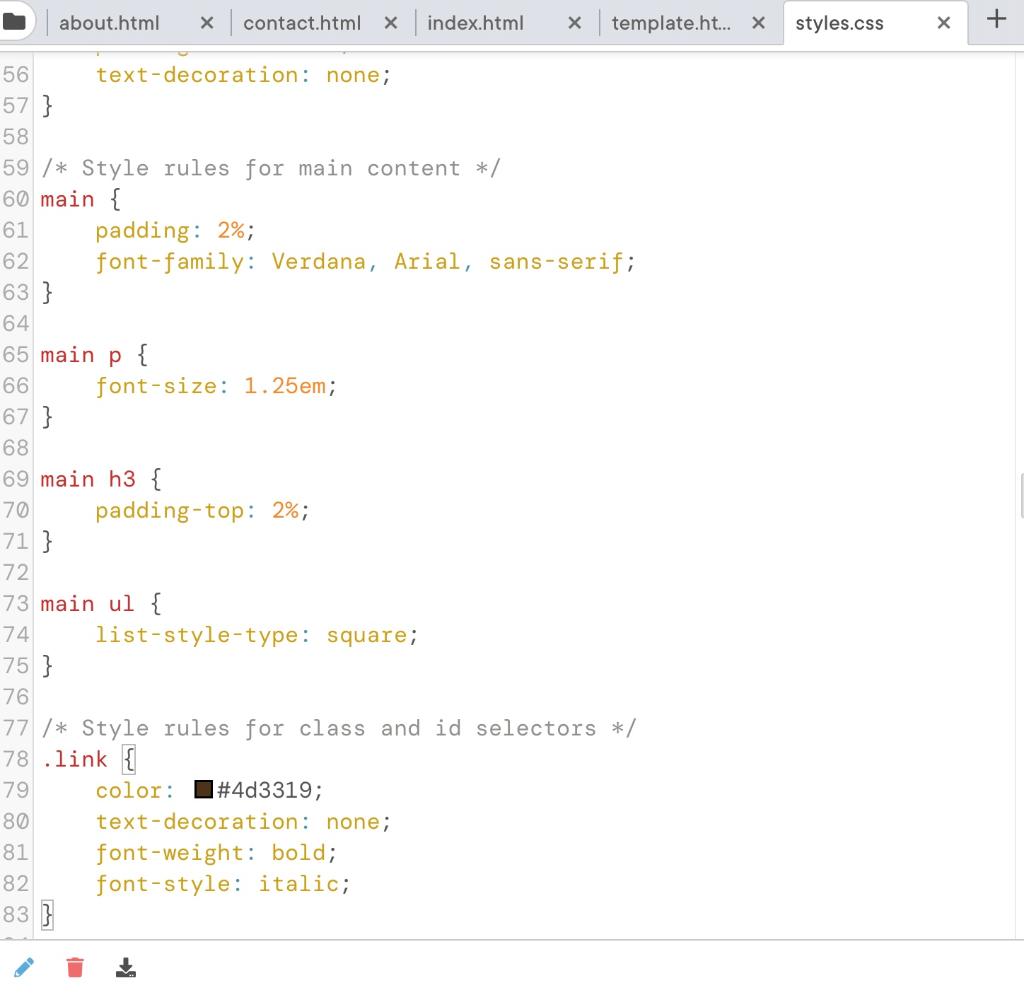The image size is (1024, 995).
Task: Click the scrollbar on the right edge
Action: [1018, 500]
